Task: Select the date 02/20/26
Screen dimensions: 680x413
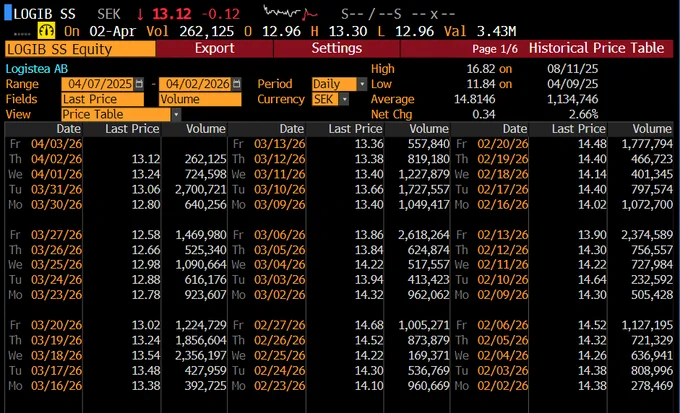Action: (x=503, y=144)
